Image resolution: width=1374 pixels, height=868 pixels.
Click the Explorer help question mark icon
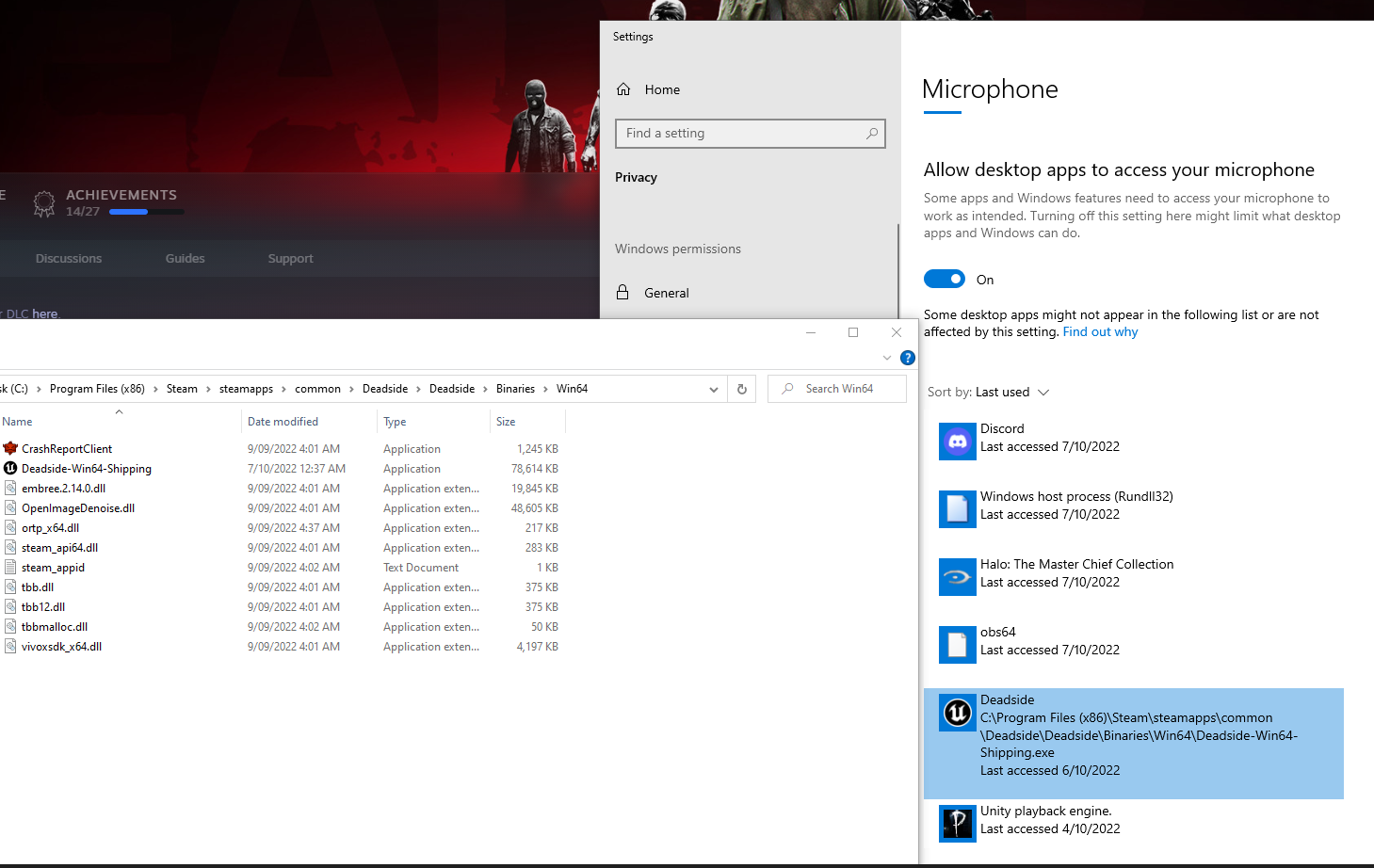click(x=907, y=358)
